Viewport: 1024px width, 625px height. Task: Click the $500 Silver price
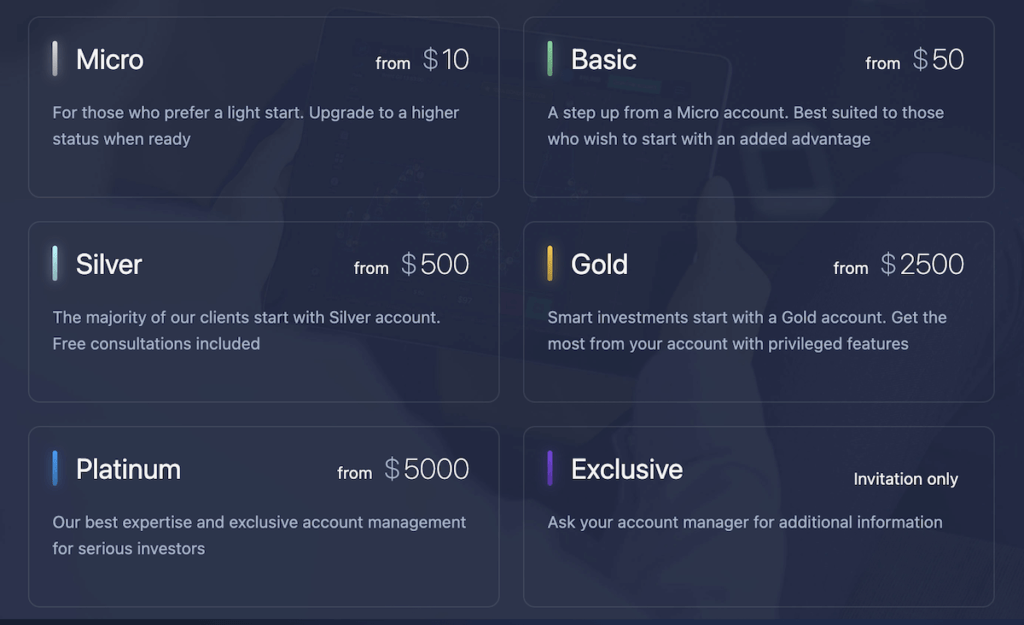[435, 264]
